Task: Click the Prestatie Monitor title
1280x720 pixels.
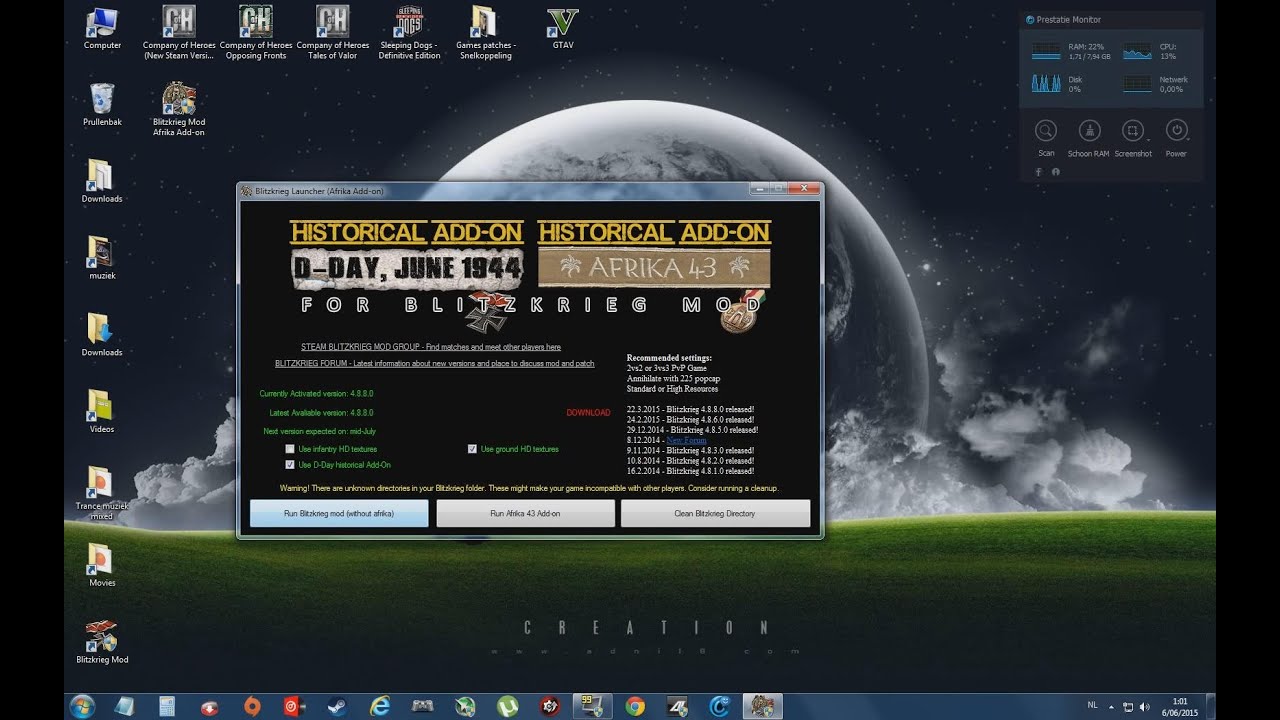Action: tap(1069, 19)
